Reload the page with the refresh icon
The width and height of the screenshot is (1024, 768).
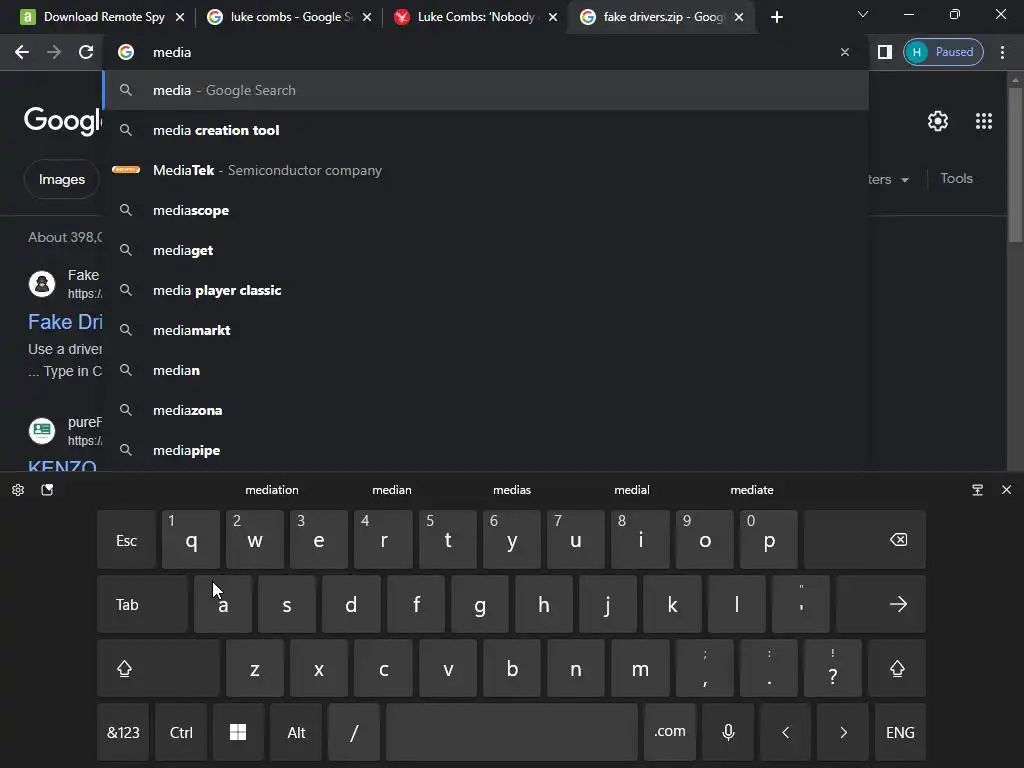(x=86, y=52)
